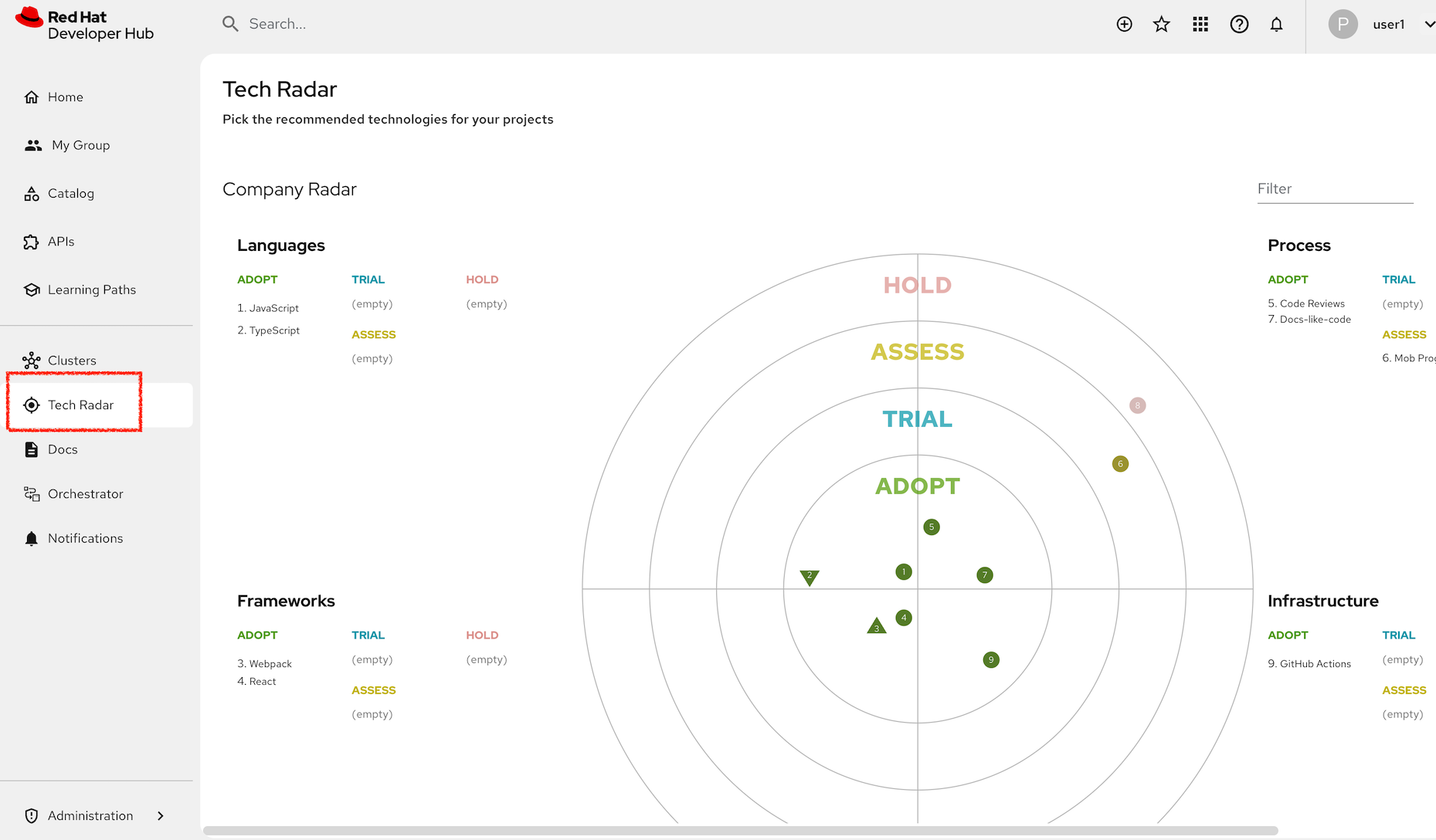Open the create (+) icon
Screen dimensions: 1436x840
1124,24
